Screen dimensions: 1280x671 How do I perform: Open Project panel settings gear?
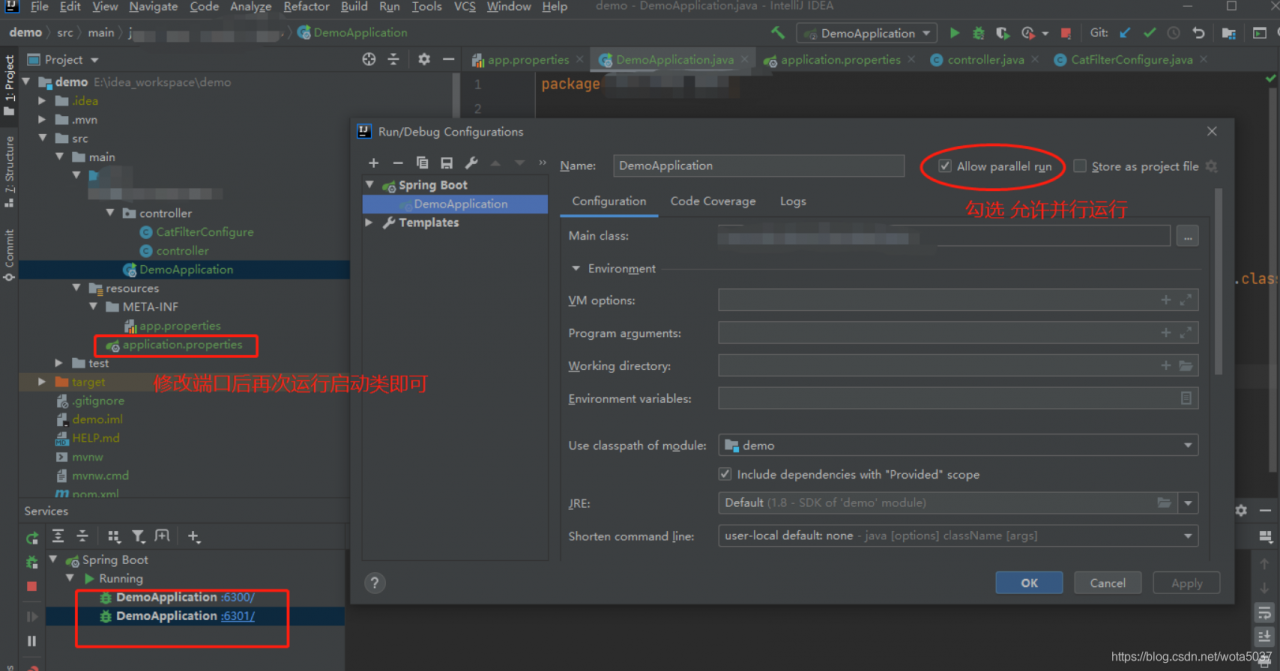[x=424, y=59]
